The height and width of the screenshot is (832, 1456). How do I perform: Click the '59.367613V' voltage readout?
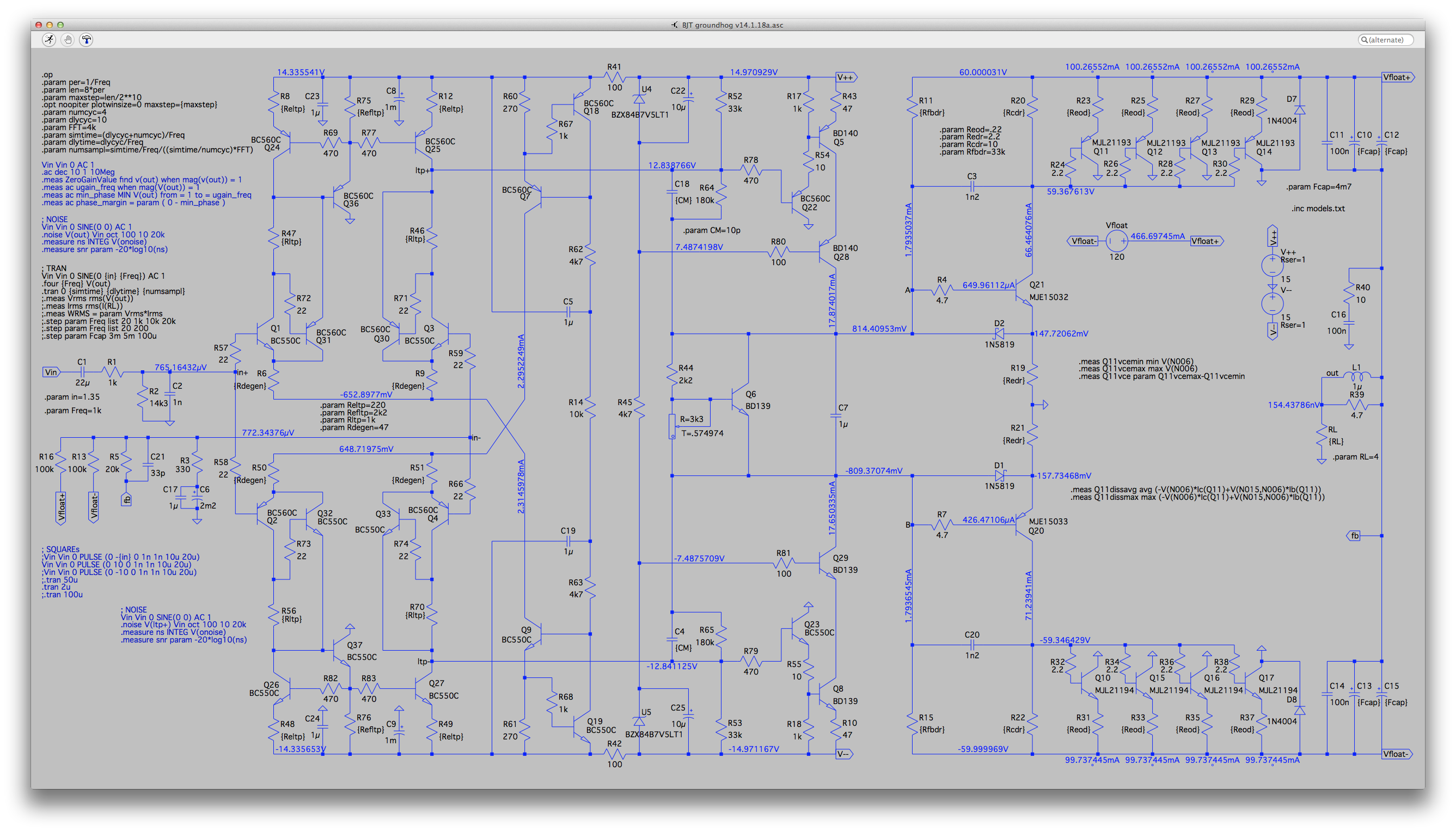tap(1070, 192)
